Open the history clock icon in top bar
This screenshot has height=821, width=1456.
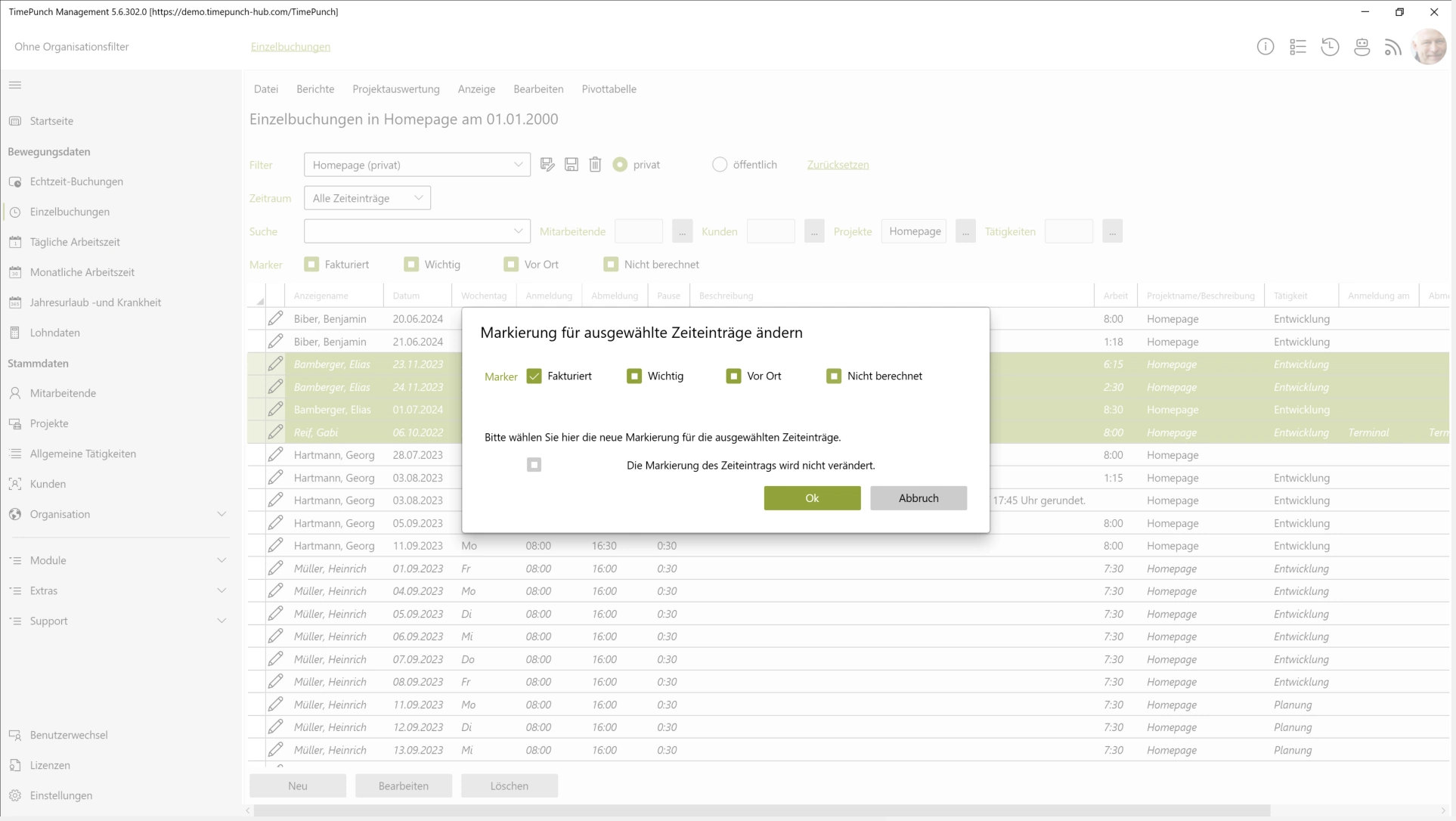click(1330, 47)
